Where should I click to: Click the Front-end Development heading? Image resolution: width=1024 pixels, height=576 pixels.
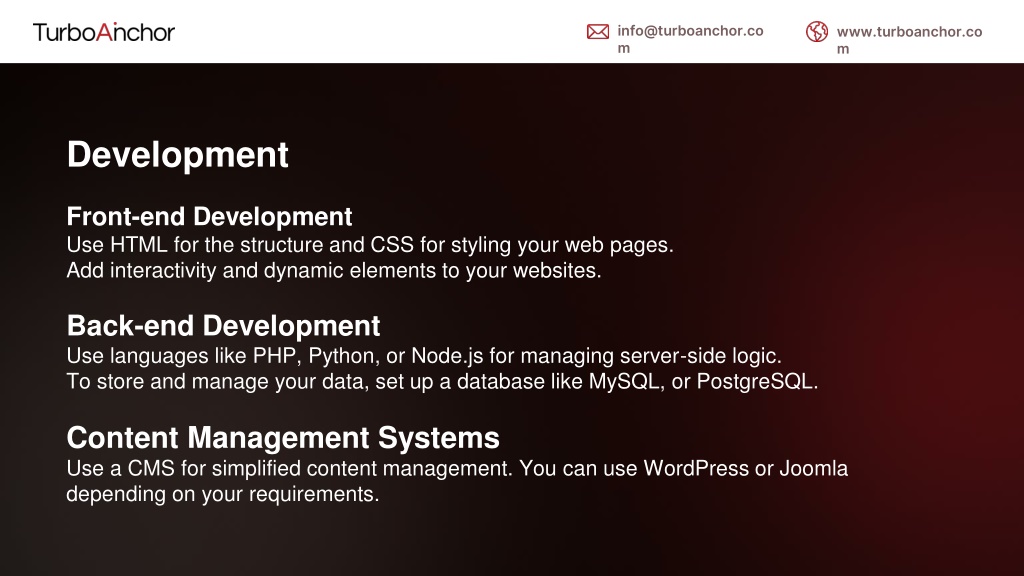pos(209,216)
